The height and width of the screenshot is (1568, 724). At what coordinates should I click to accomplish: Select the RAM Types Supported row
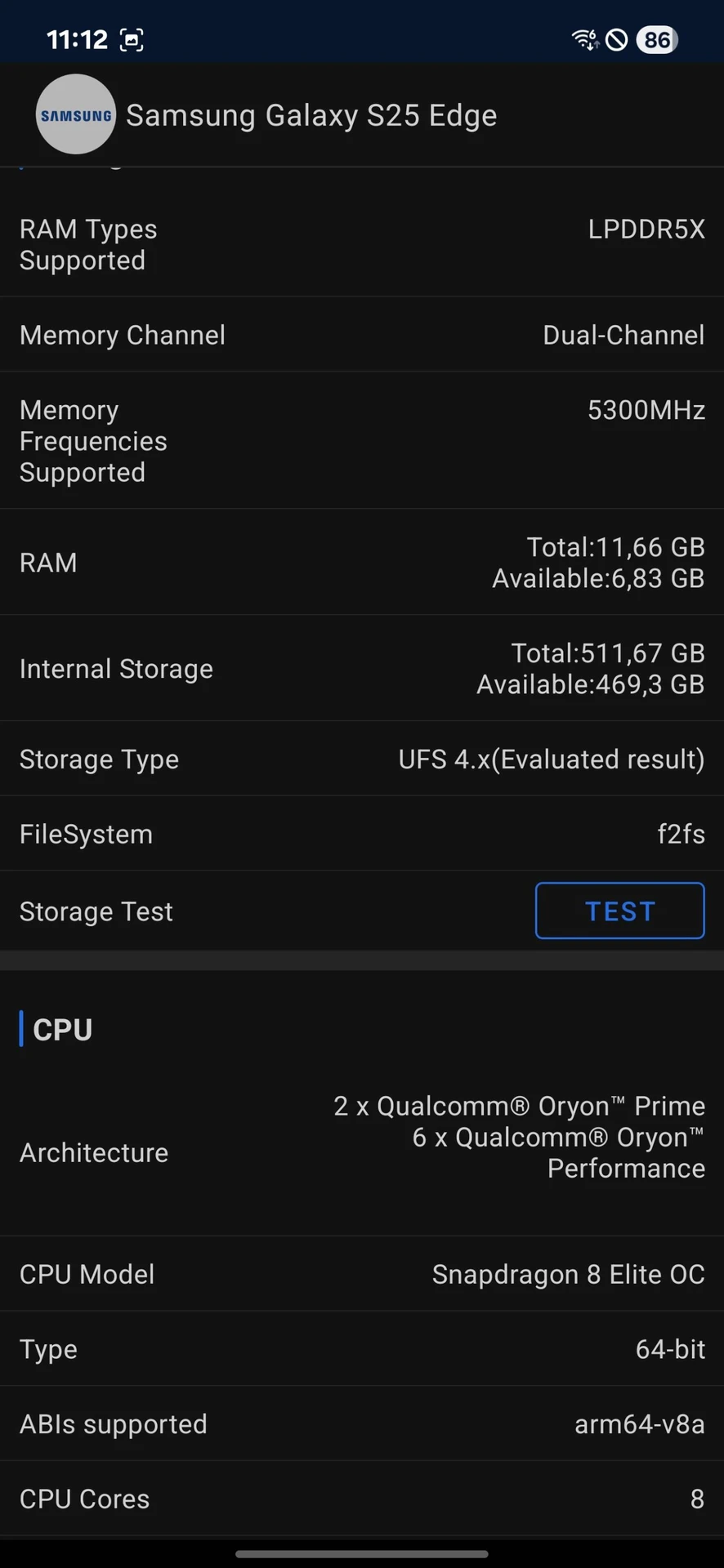[362, 245]
